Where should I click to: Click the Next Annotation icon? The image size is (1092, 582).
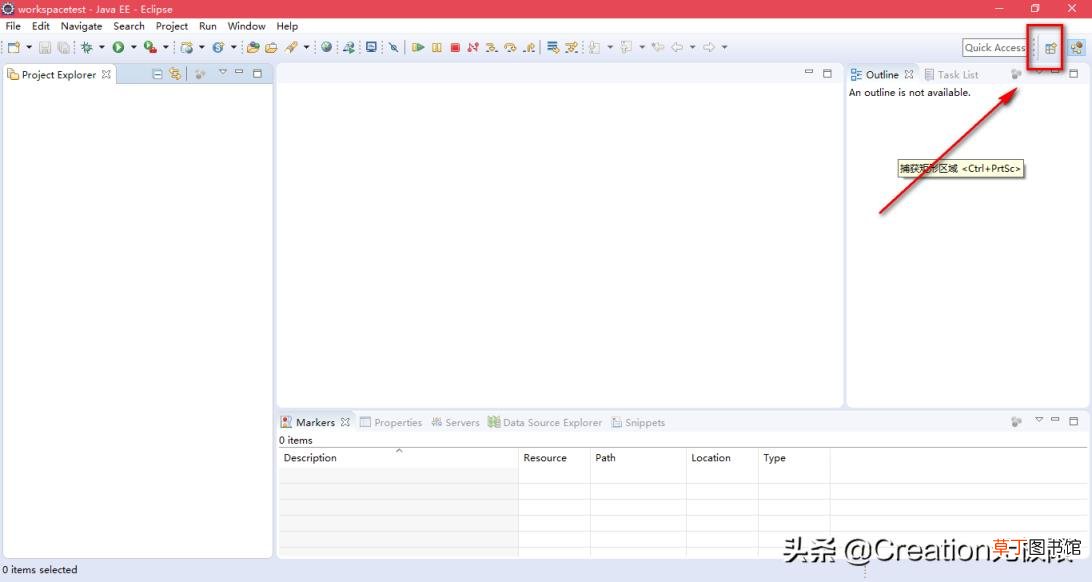595,47
